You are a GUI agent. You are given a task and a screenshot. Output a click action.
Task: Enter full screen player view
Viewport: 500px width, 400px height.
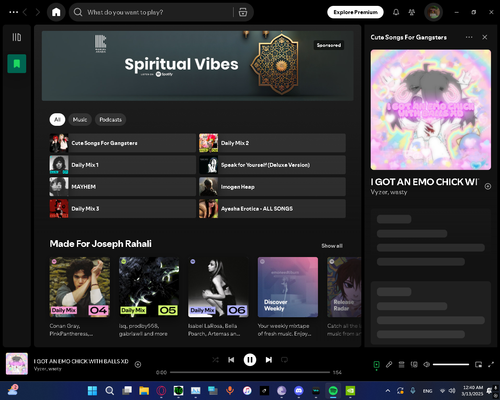[491, 364]
